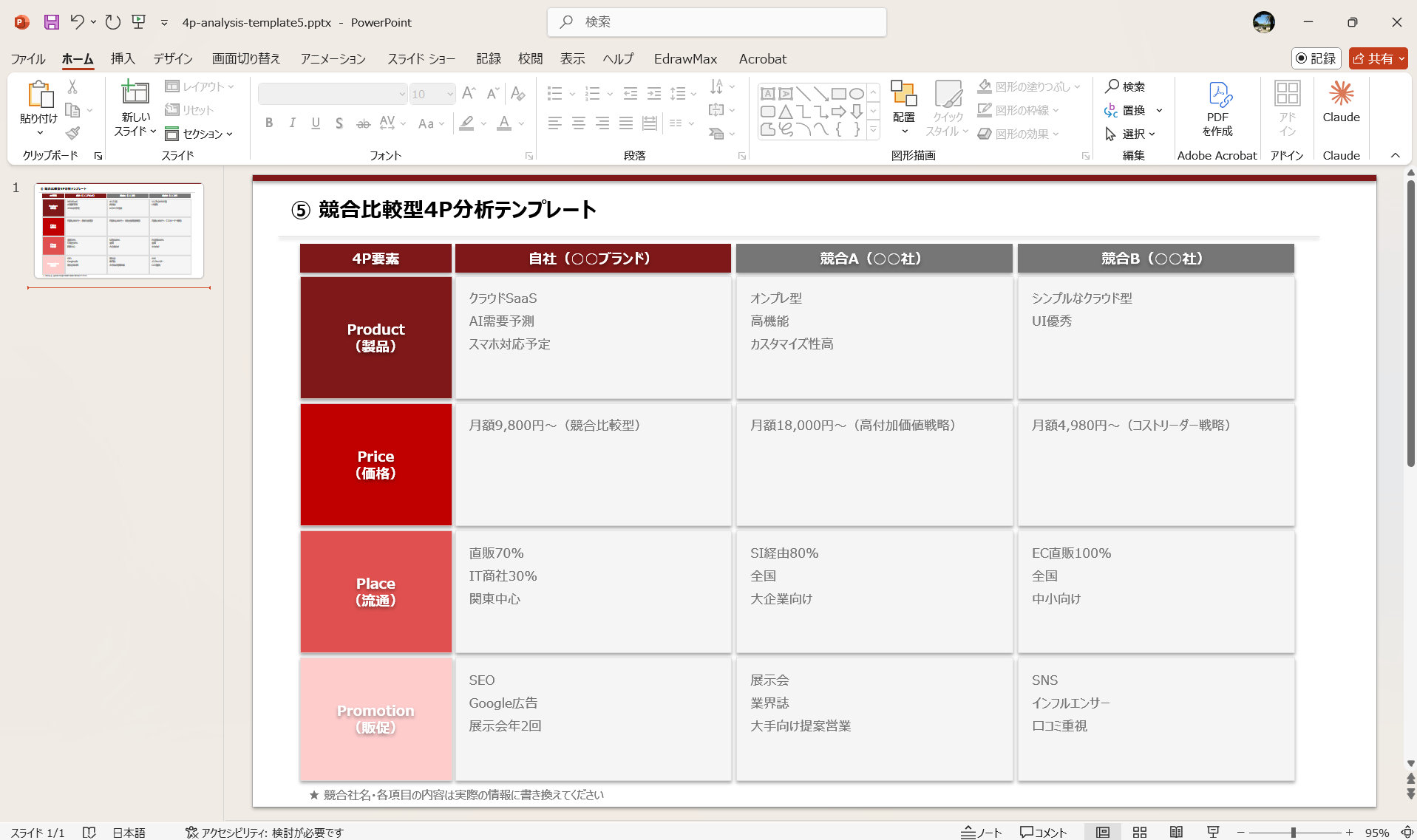This screenshot has height=840, width=1417.
Task: Toggle right text alignment
Action: point(602,123)
